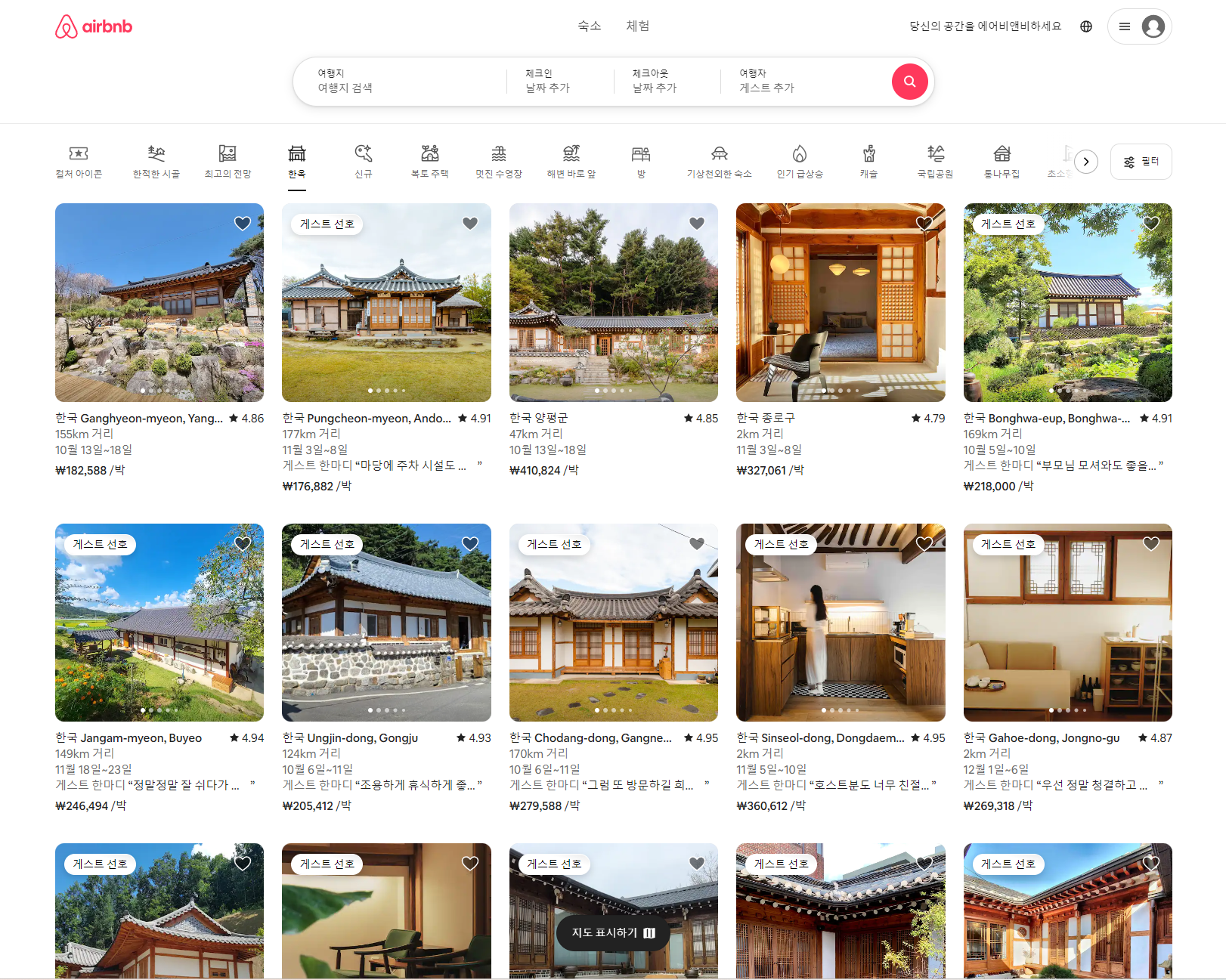This screenshot has width=1226, height=980.
Task: Open the 여행자 guests selector
Action: pyautogui.click(x=805, y=82)
